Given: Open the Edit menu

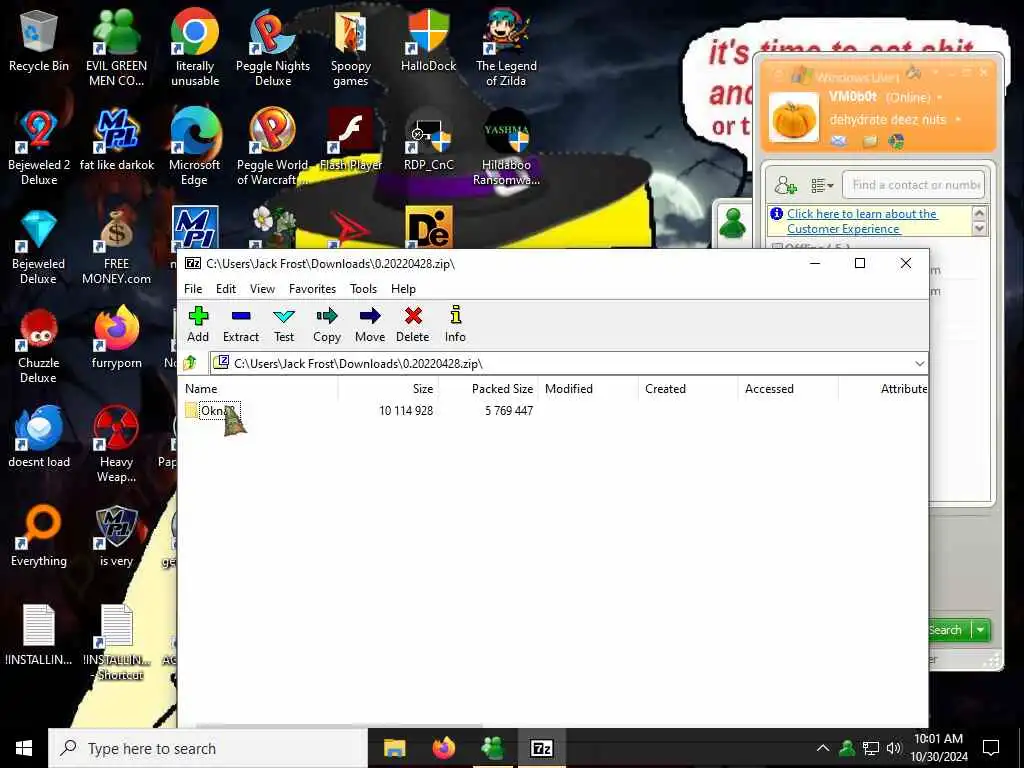Looking at the screenshot, I should point(226,289).
